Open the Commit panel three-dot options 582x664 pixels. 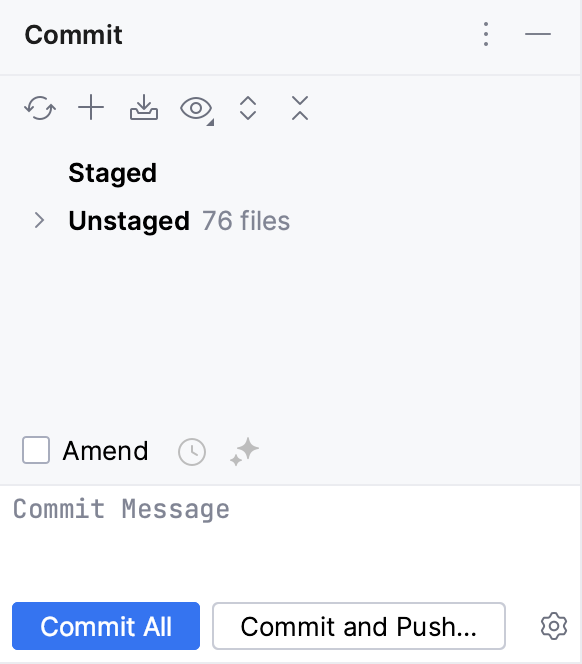point(486,34)
